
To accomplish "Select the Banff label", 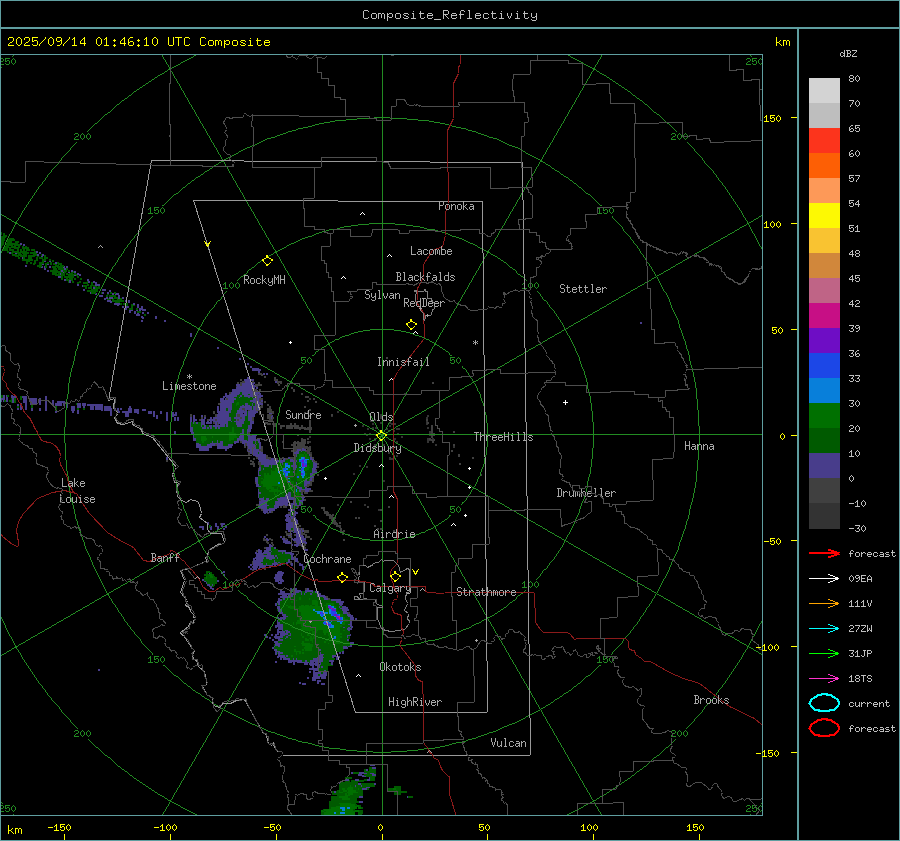I will pos(165,558).
